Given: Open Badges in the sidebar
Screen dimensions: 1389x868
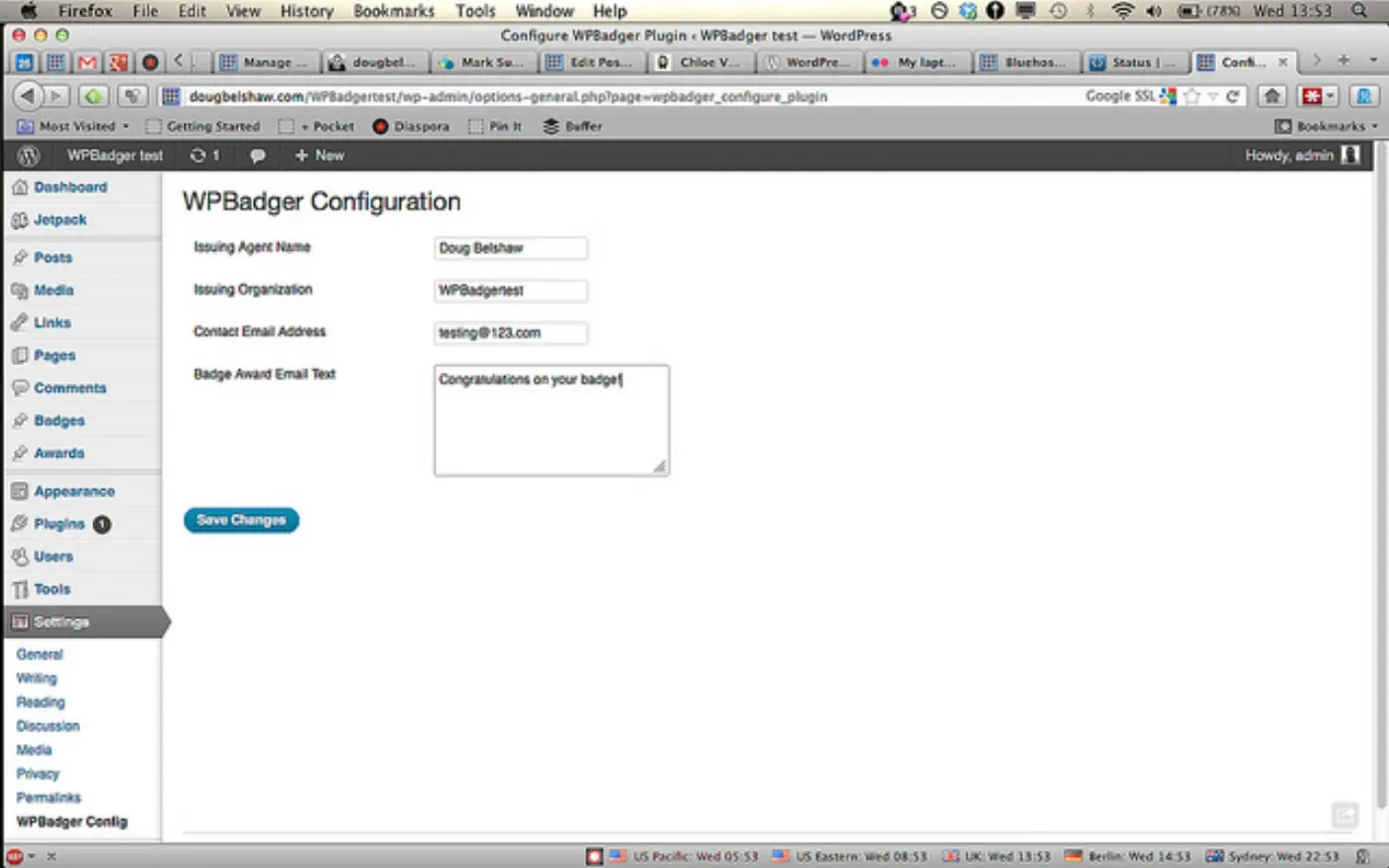Looking at the screenshot, I should coord(59,422).
